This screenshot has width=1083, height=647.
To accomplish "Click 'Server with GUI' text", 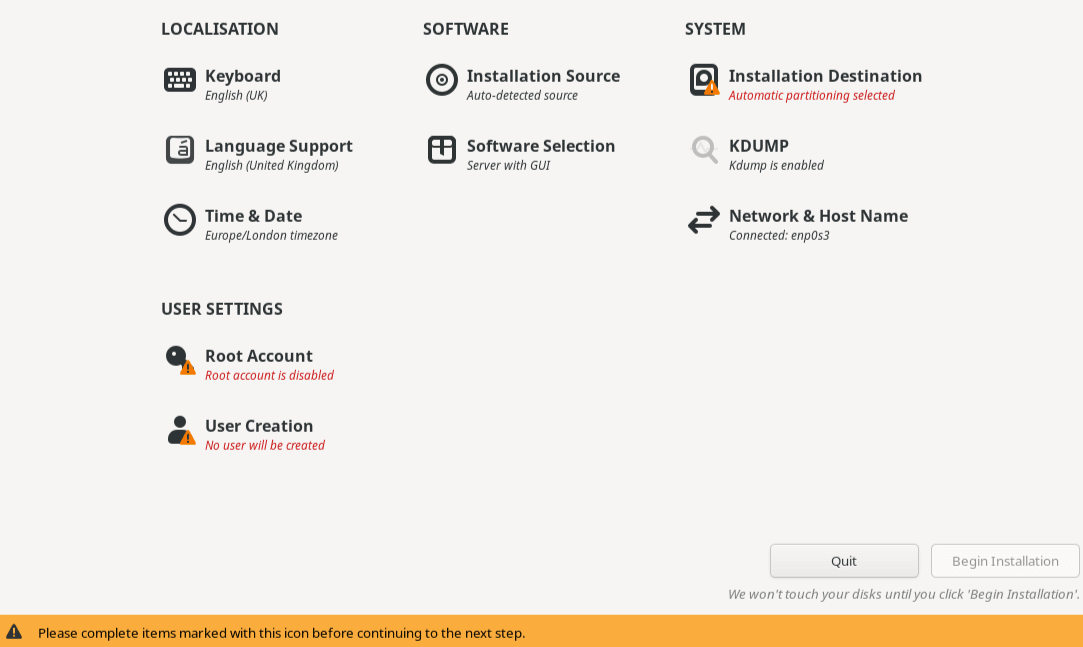I will (x=508, y=165).
